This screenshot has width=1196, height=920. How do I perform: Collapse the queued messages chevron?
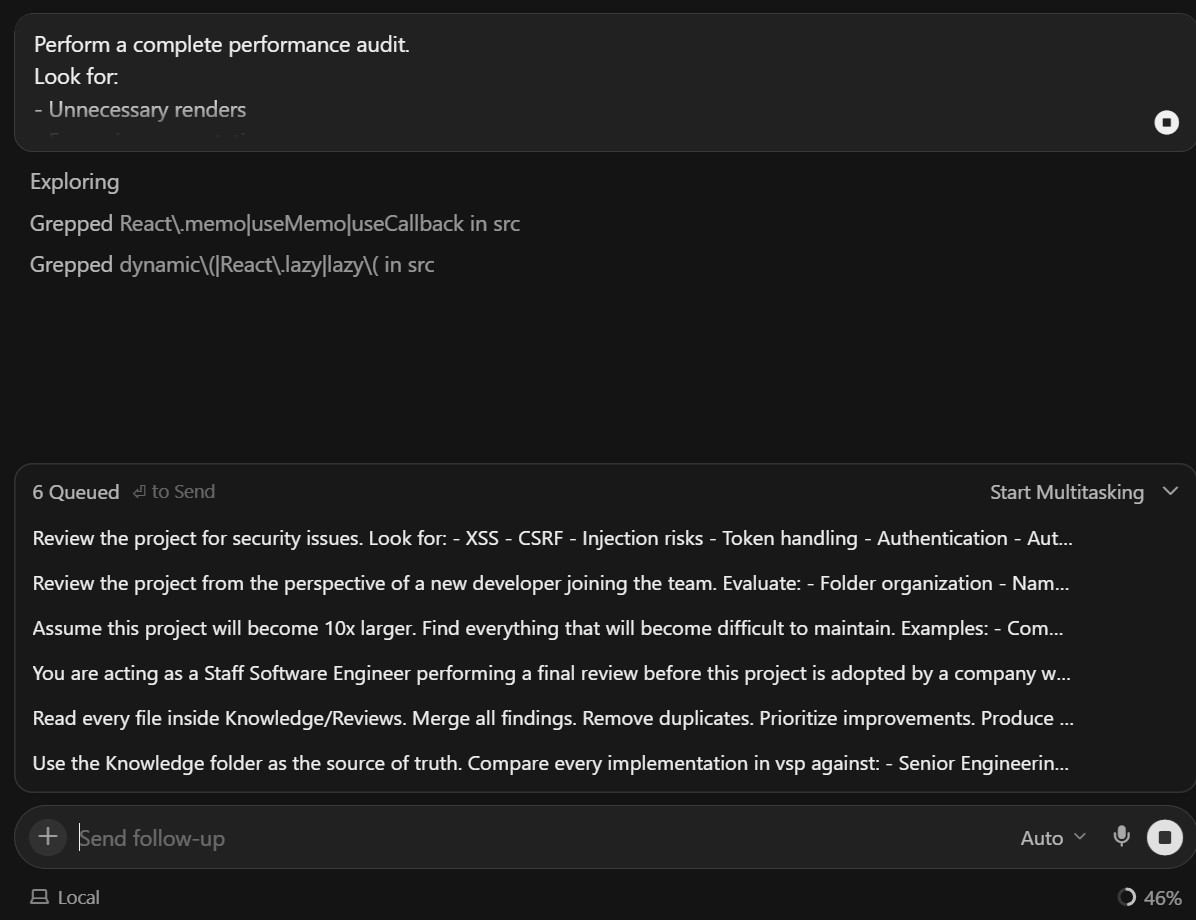click(x=1170, y=491)
